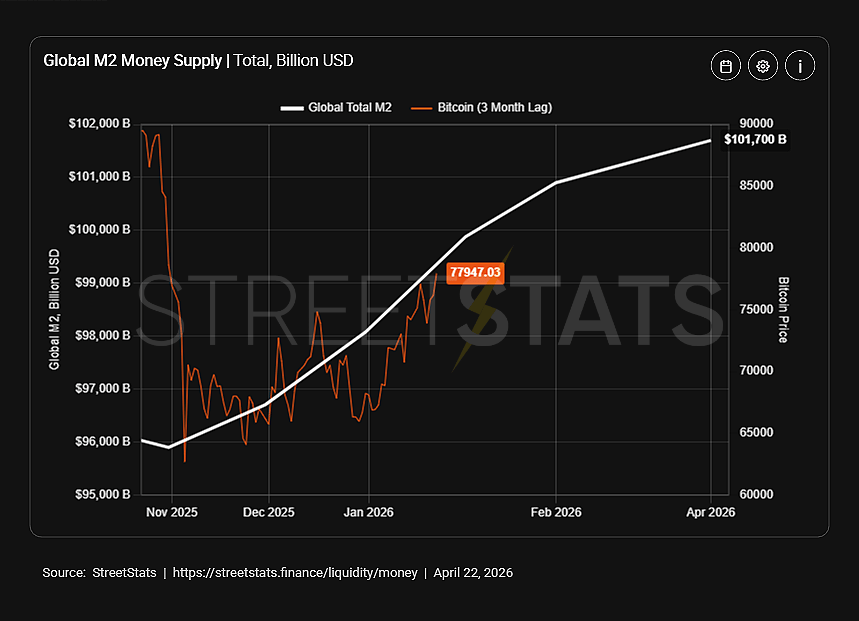Open chart settings gear icon
The height and width of the screenshot is (621, 859).
click(x=763, y=66)
